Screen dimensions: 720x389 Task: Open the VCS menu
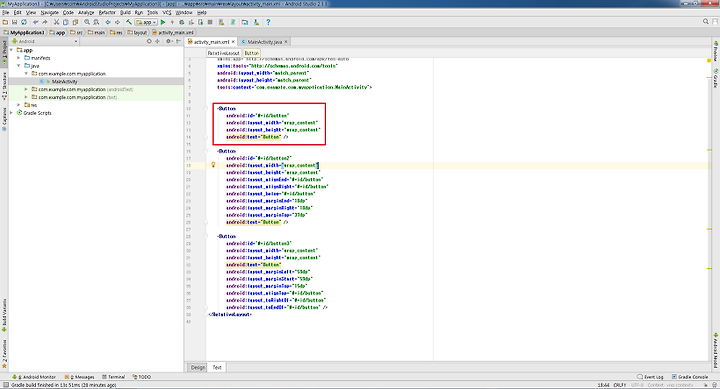[167, 12]
